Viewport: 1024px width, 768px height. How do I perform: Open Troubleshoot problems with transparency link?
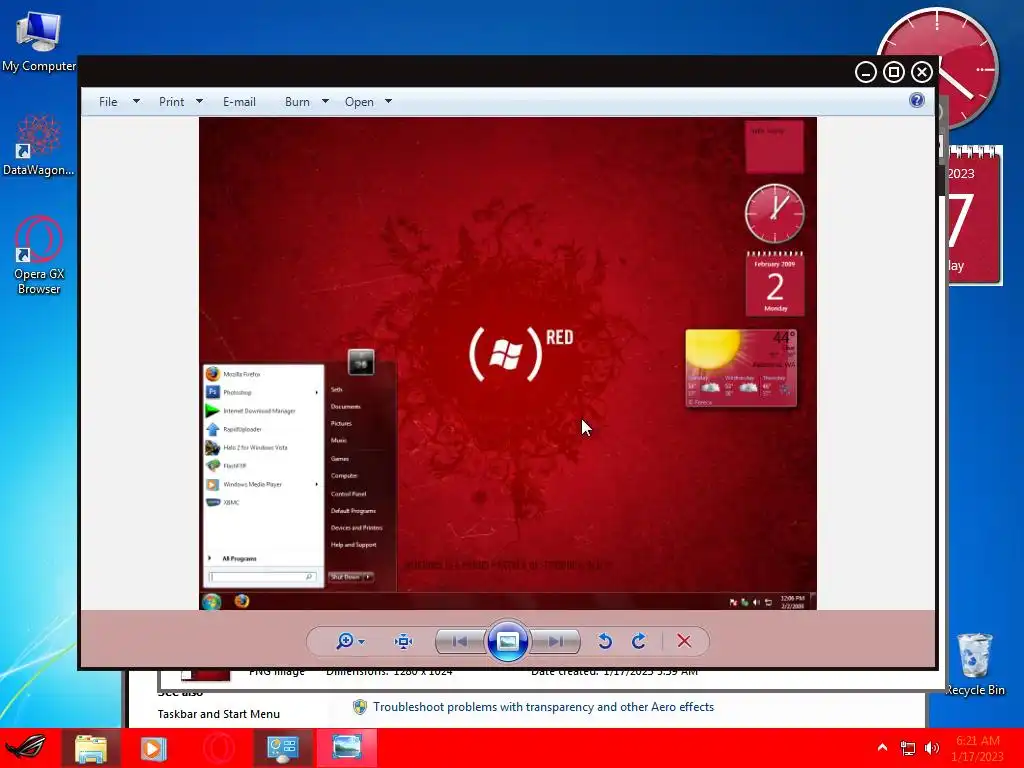(x=543, y=707)
